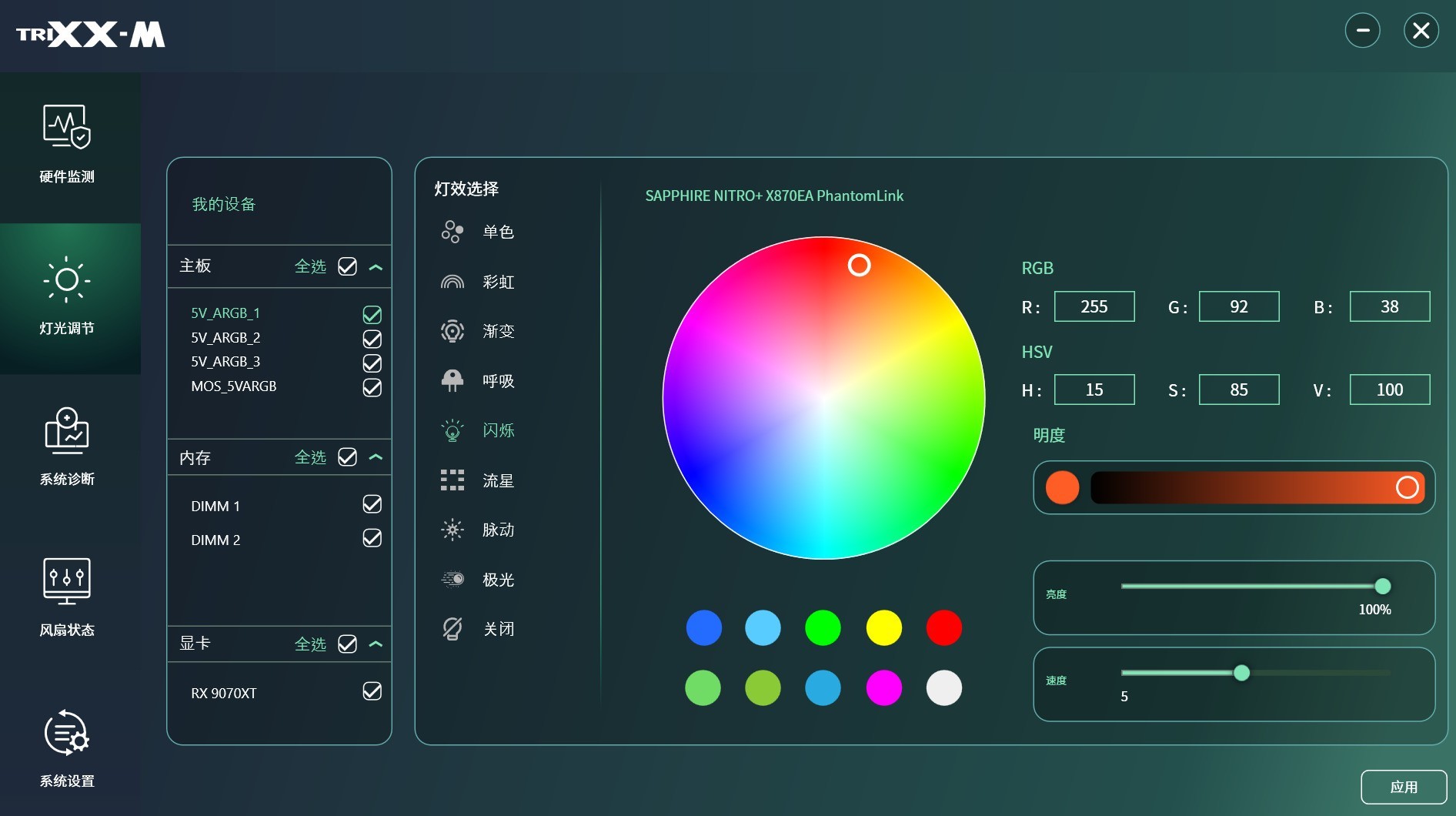Click the RGB R value input field

coord(1094,306)
